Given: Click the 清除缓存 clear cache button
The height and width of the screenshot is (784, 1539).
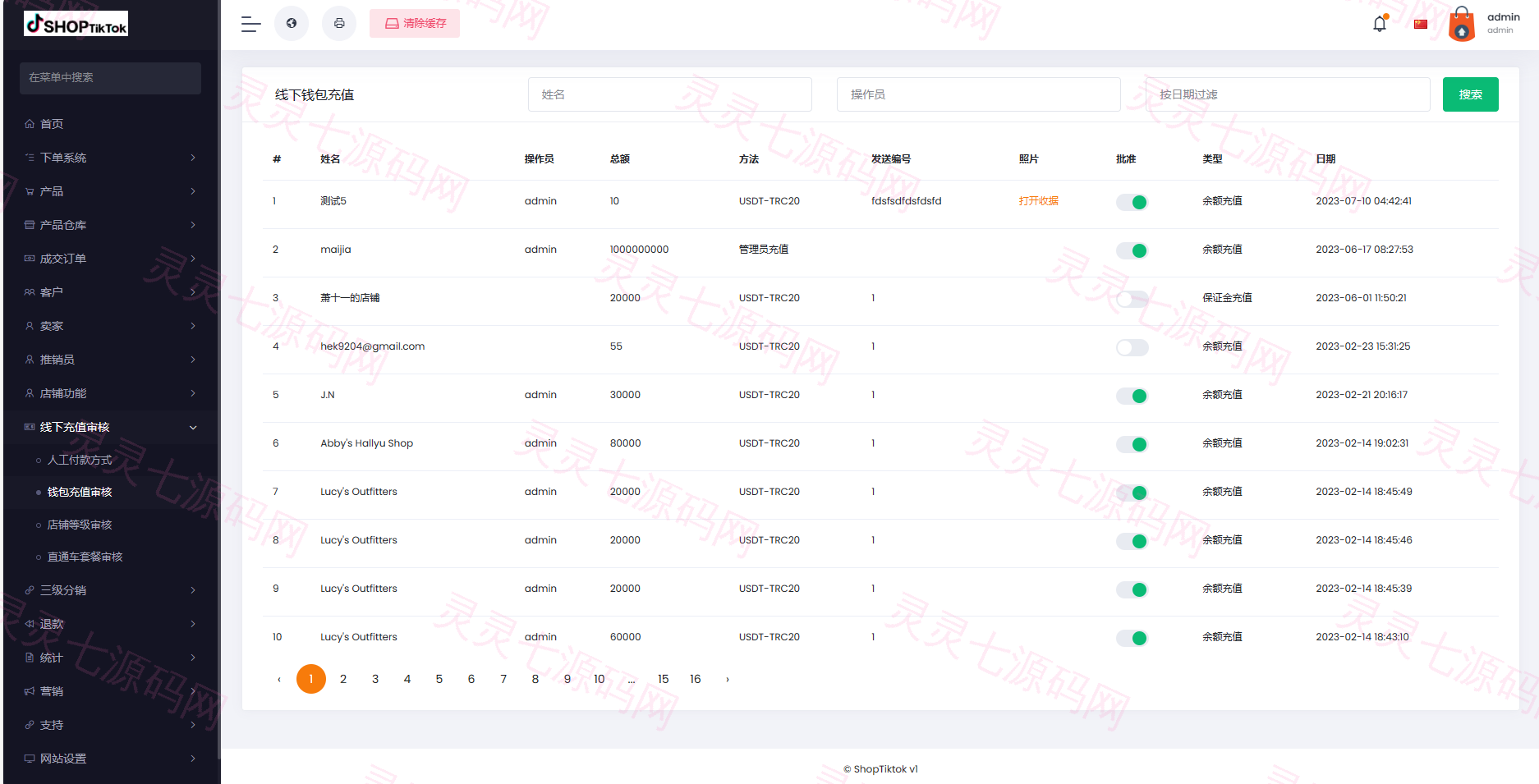Looking at the screenshot, I should (x=415, y=23).
